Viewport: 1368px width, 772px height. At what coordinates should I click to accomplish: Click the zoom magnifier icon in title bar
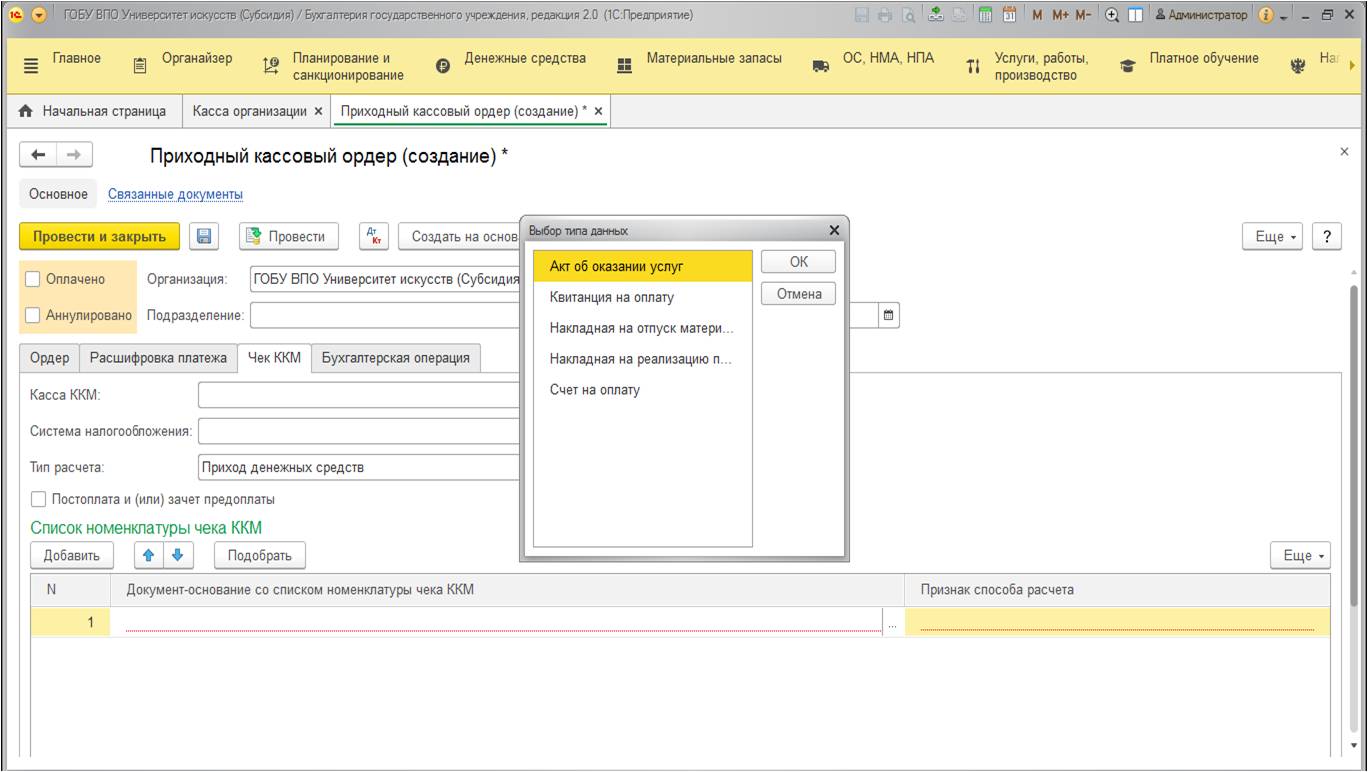click(x=1111, y=15)
